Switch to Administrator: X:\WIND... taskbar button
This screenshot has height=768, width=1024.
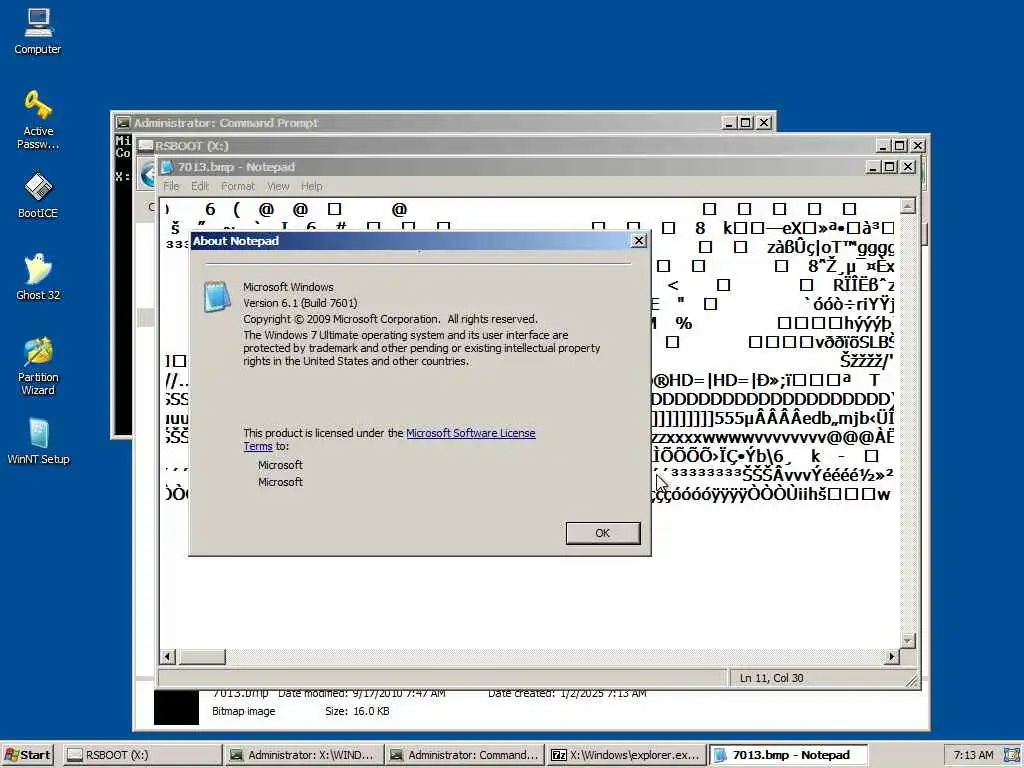(304, 755)
